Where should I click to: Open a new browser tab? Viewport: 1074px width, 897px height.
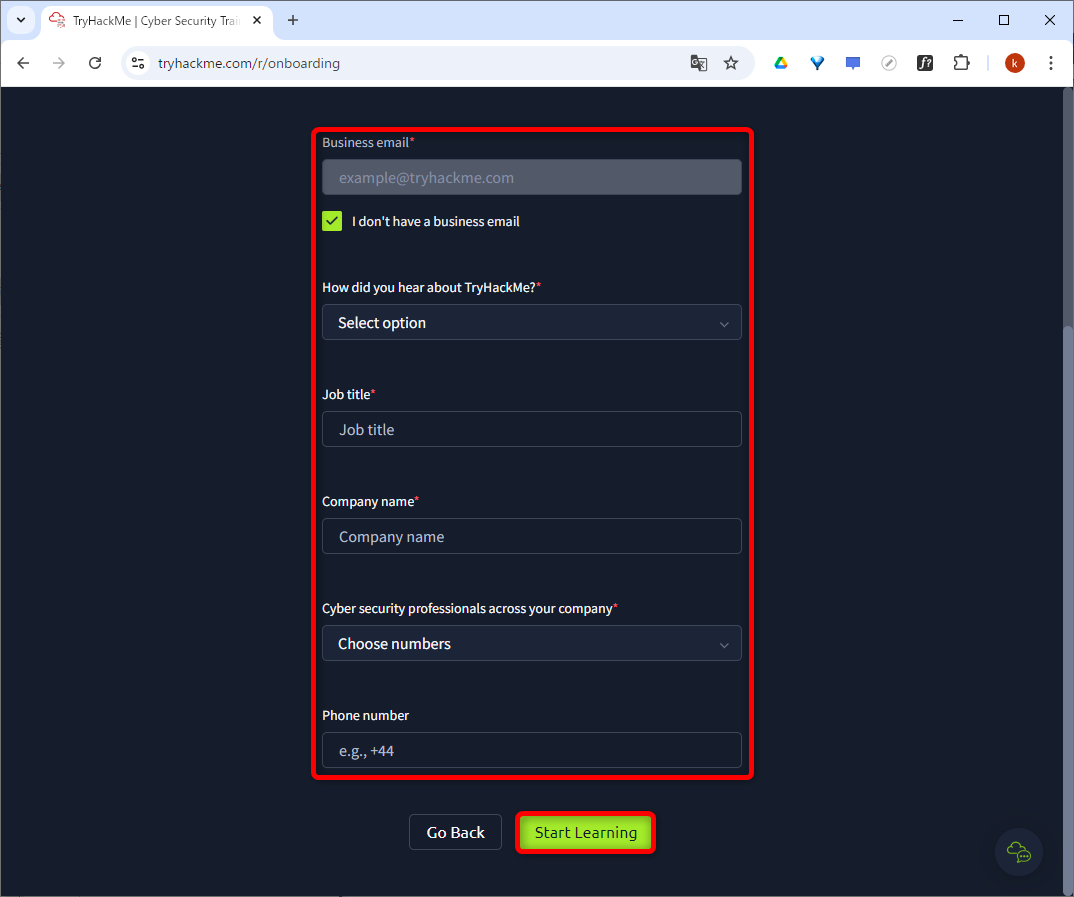click(x=292, y=21)
